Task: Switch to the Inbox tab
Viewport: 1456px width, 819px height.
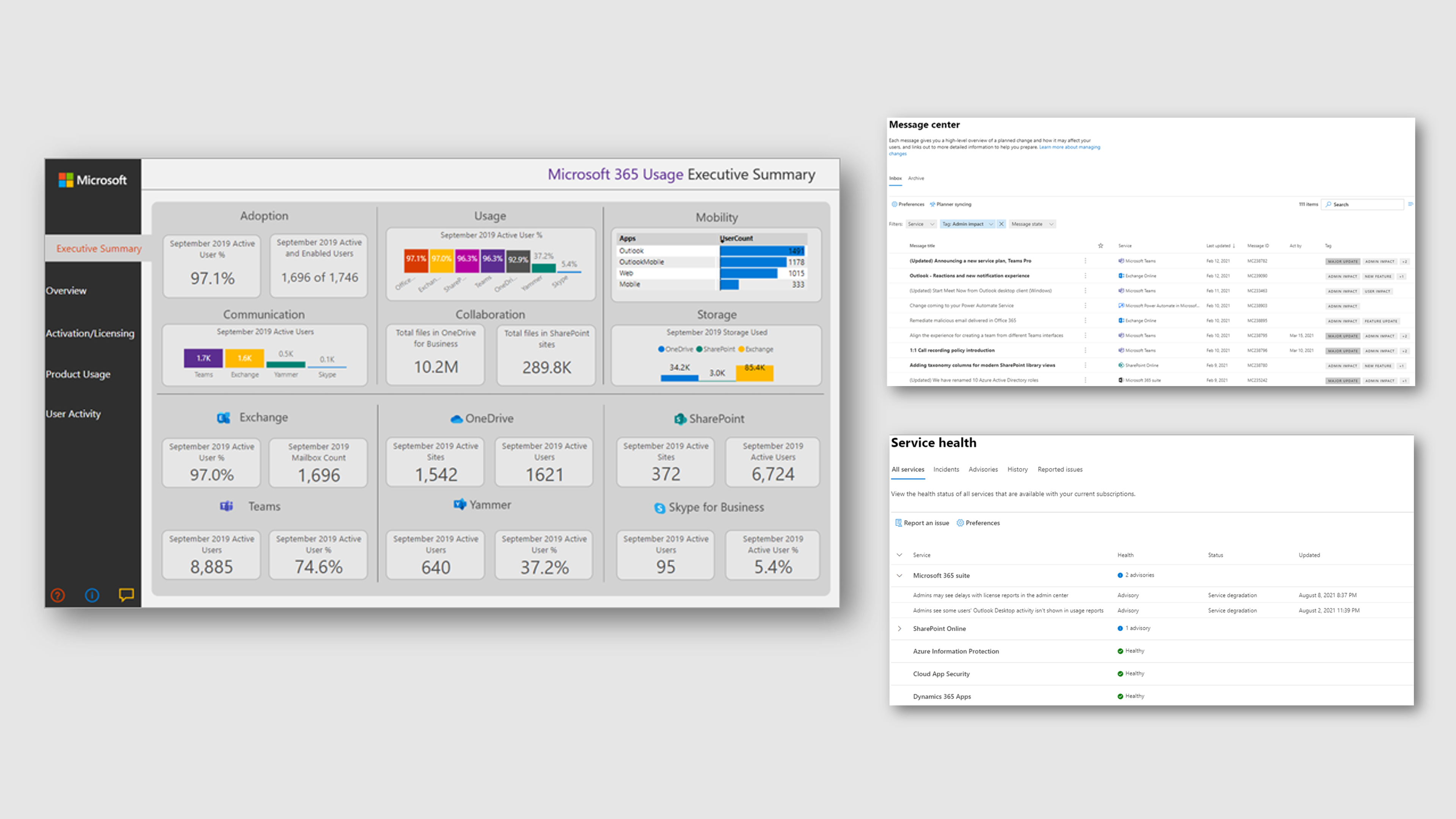Action: [x=895, y=178]
